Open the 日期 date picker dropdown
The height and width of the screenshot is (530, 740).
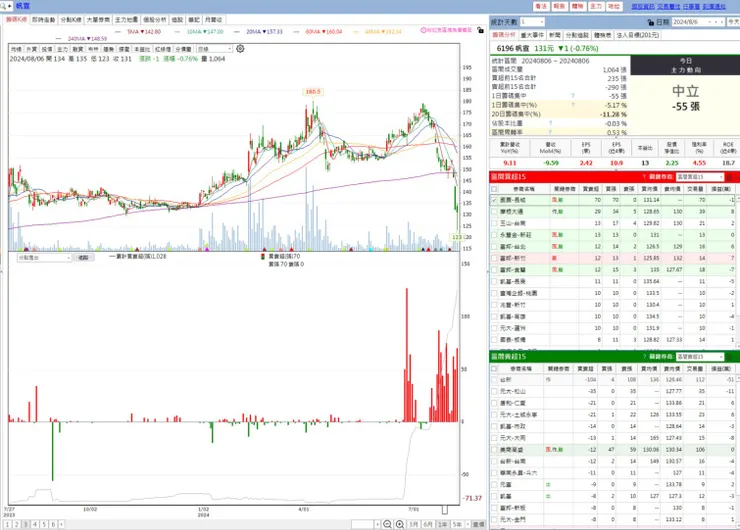click(x=709, y=22)
